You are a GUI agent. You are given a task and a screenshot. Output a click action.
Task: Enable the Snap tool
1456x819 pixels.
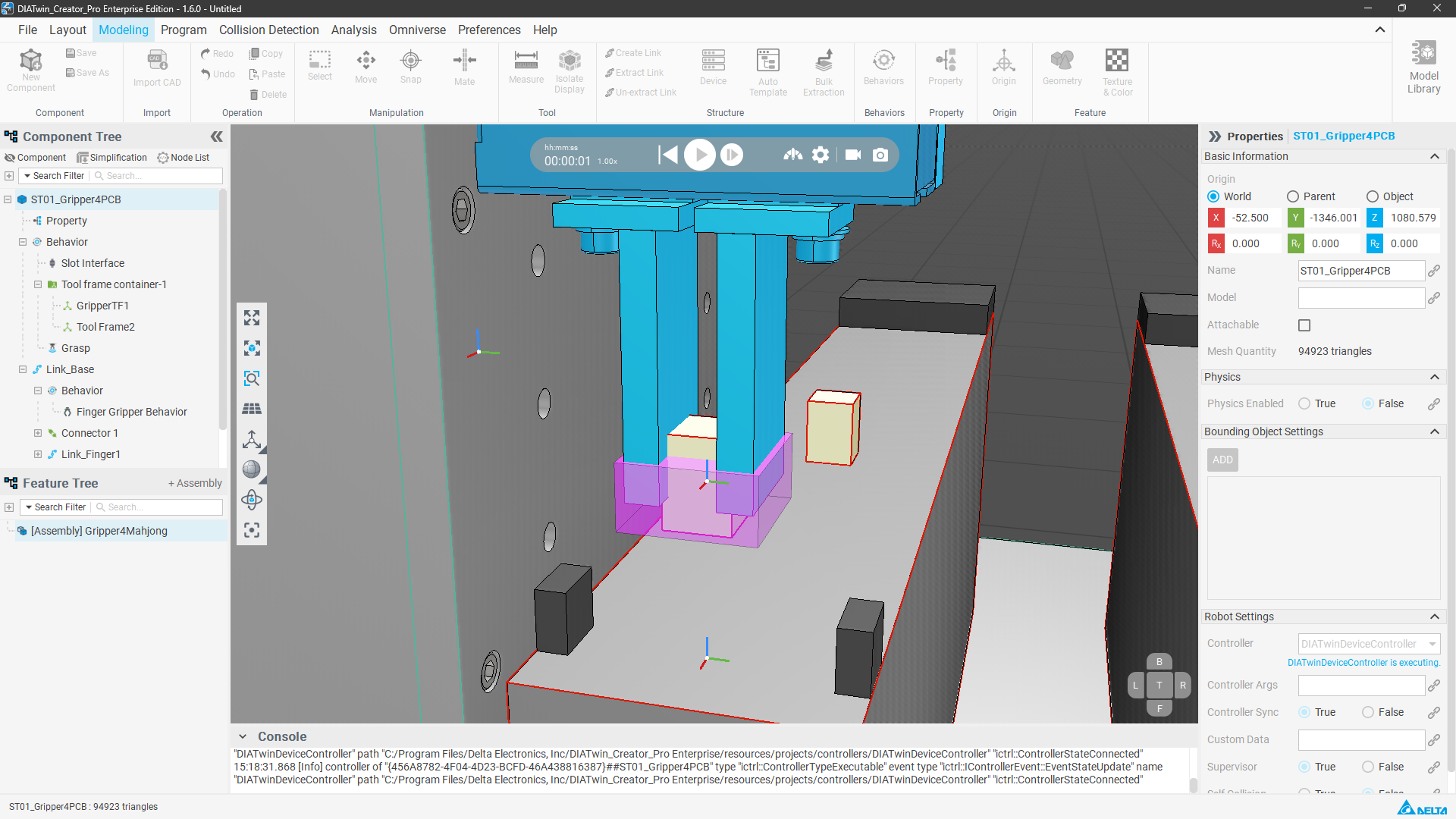coord(410,66)
